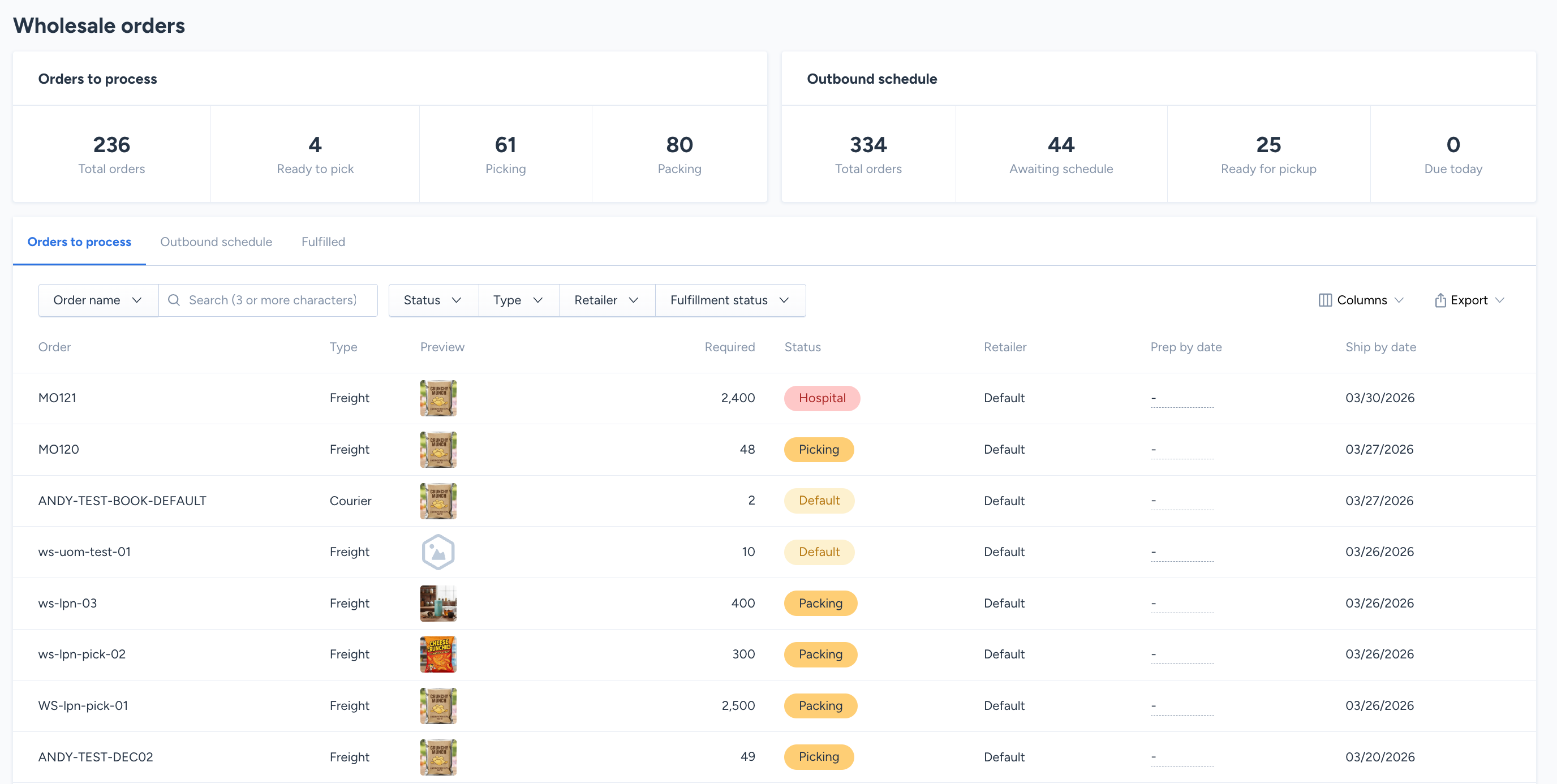The height and width of the screenshot is (784, 1557).
Task: Click the Awaiting schedule count card
Action: coord(1060,154)
